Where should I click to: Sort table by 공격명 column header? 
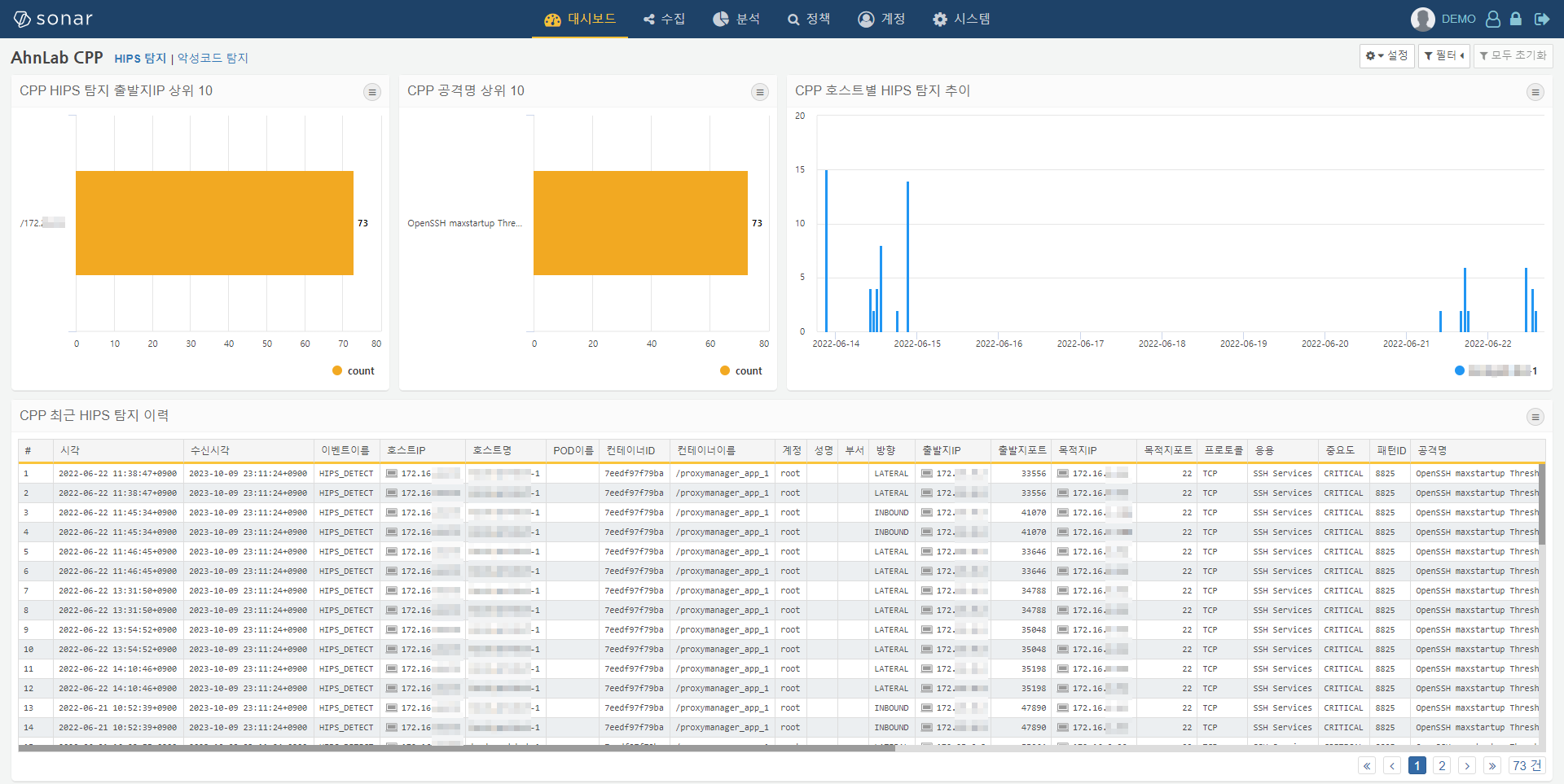(x=1478, y=450)
